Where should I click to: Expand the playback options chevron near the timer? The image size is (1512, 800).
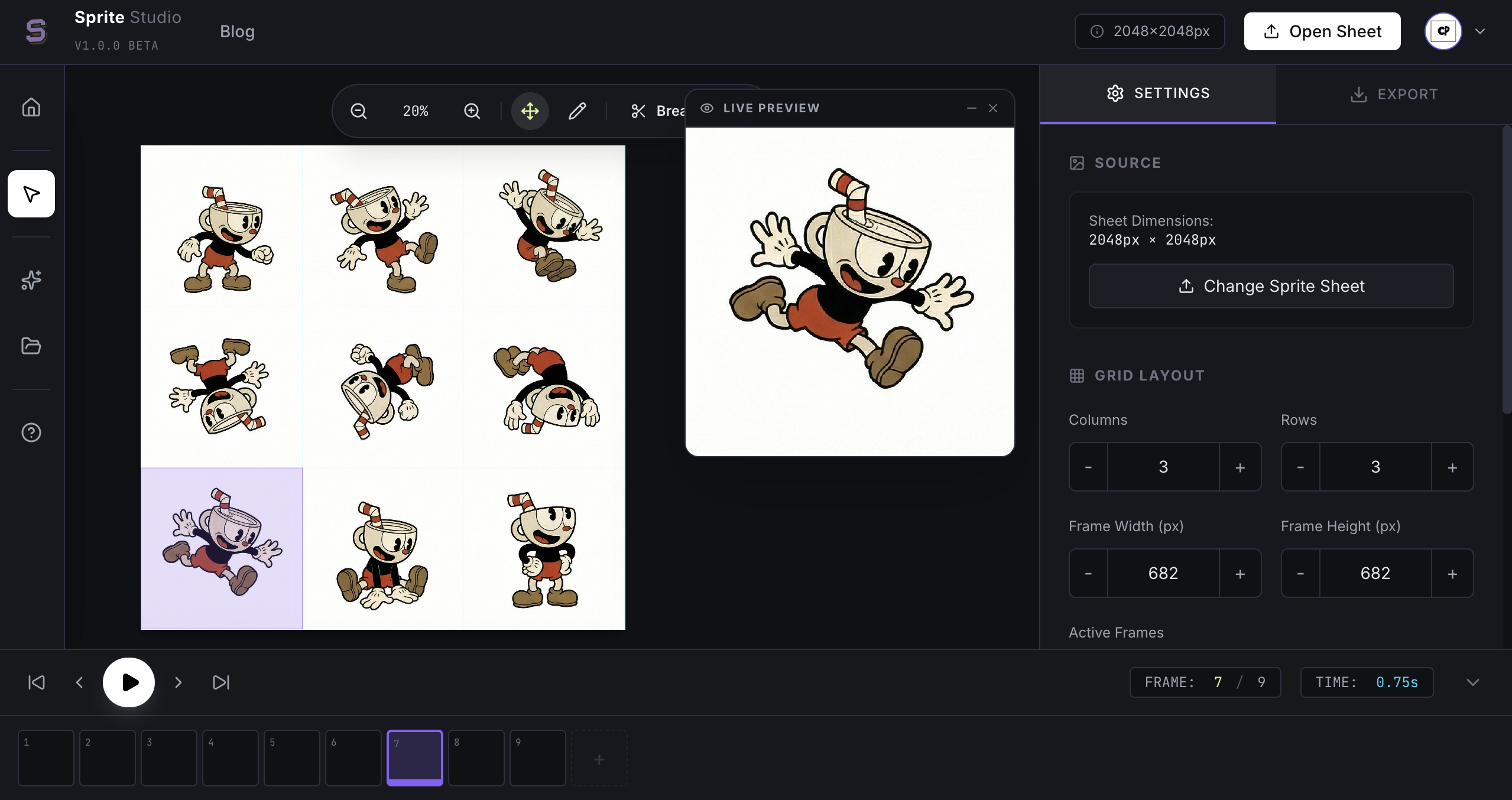pos(1473,682)
